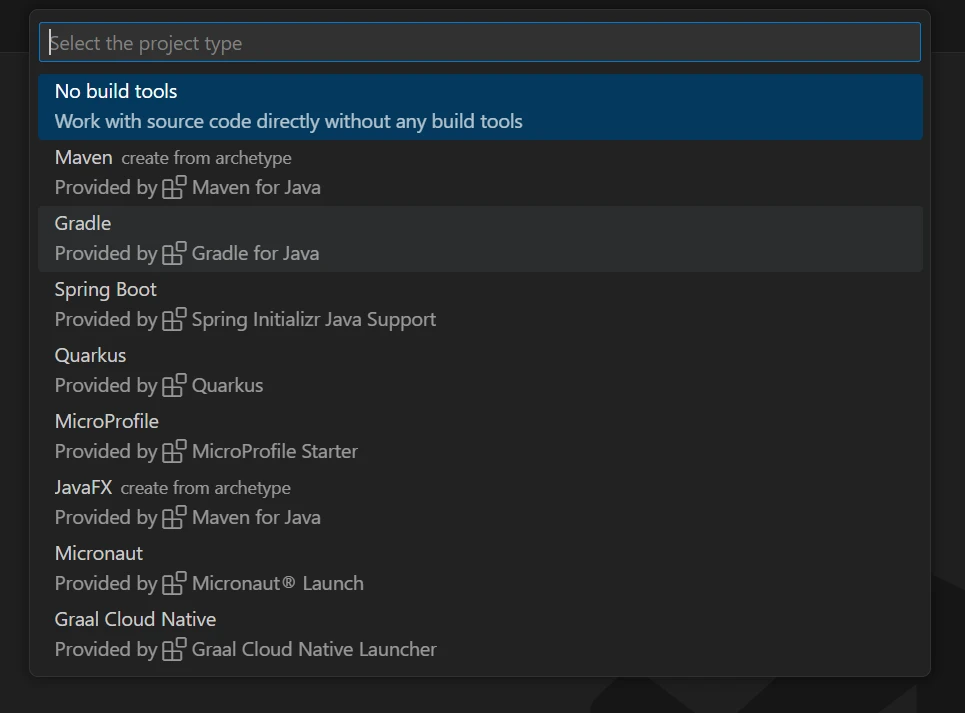Click the 'Spring Initializr Java Support' provider text
This screenshot has width=965, height=713.
tap(314, 320)
